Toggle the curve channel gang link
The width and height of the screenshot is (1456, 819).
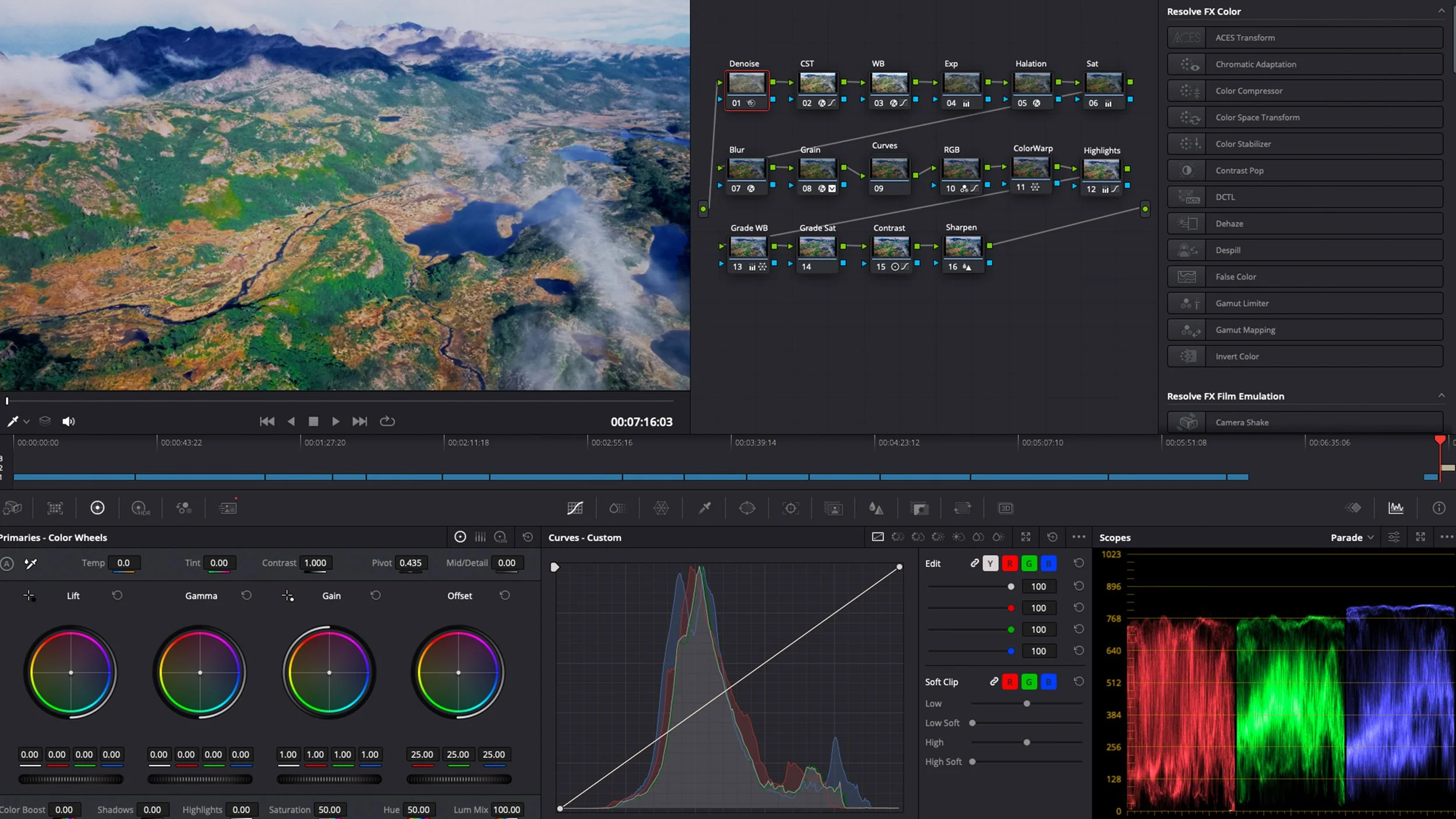(x=974, y=563)
